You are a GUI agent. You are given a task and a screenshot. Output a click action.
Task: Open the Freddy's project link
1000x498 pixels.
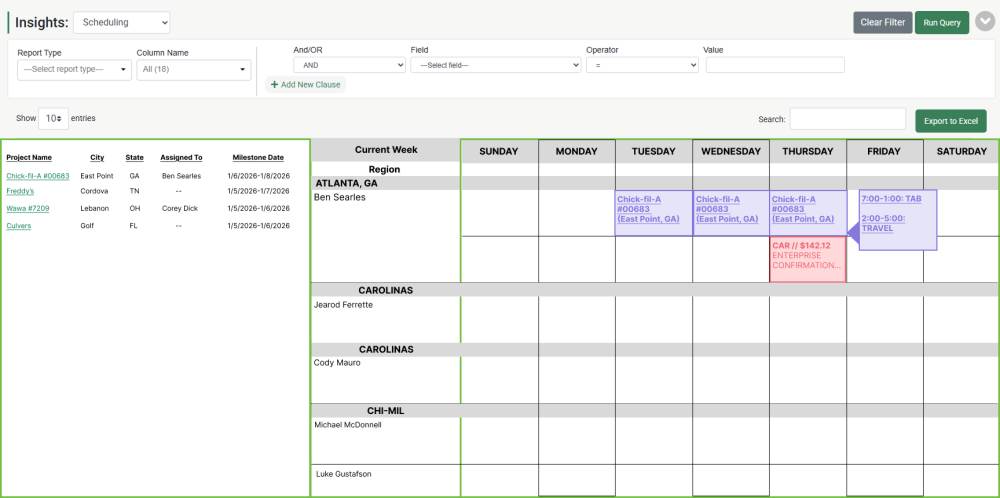click(x=20, y=191)
